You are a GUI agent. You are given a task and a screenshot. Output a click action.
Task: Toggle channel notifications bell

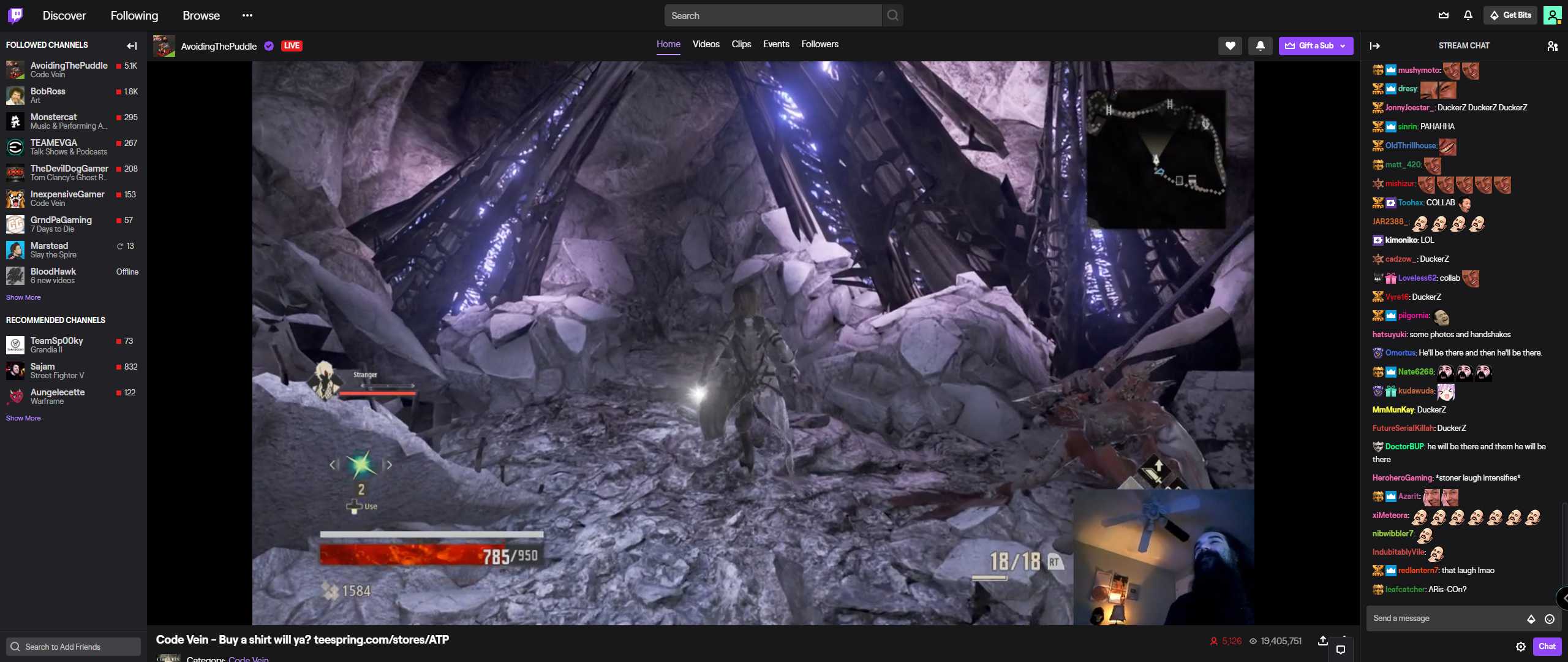point(1261,45)
